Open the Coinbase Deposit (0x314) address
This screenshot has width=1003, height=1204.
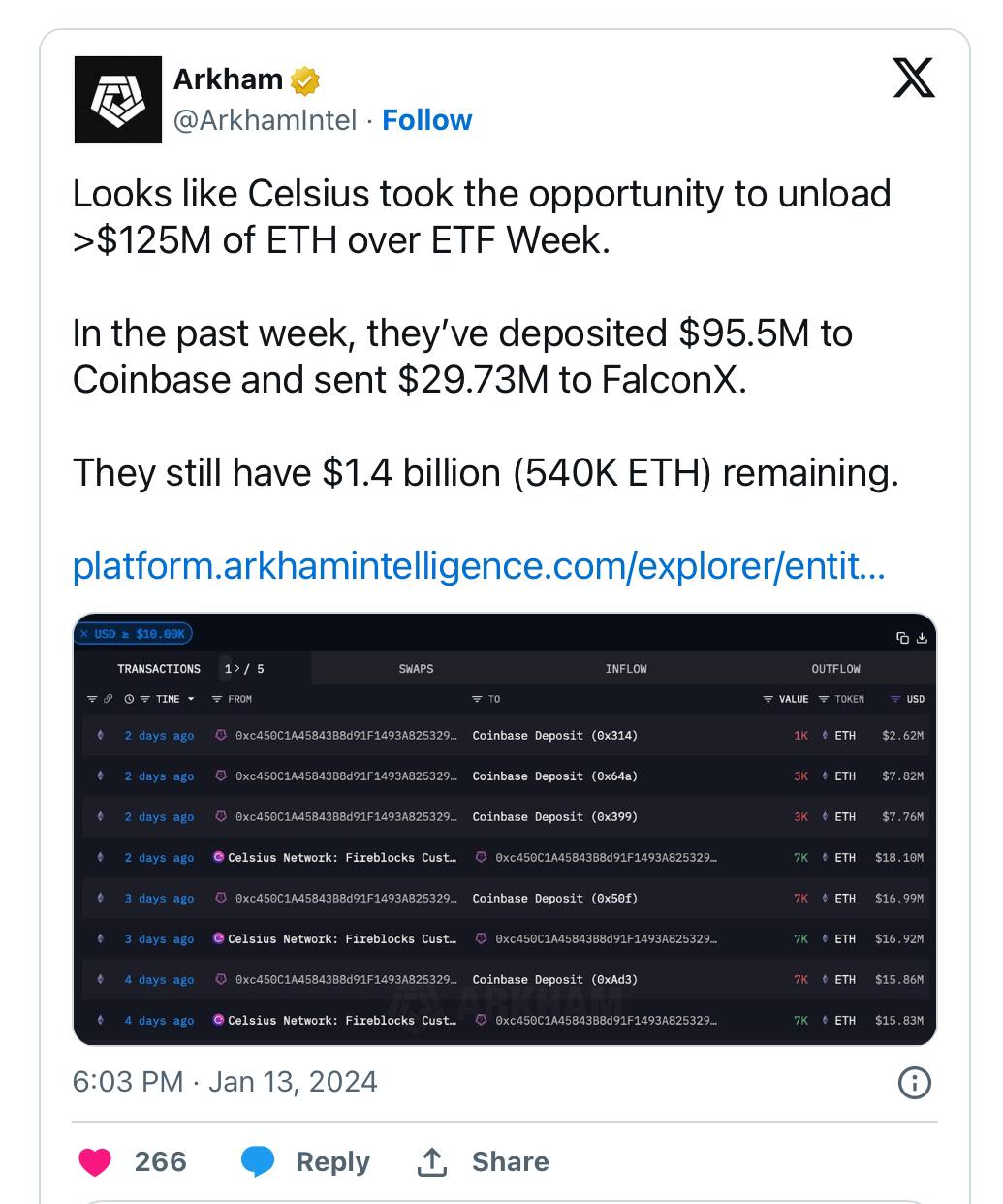[554, 736]
